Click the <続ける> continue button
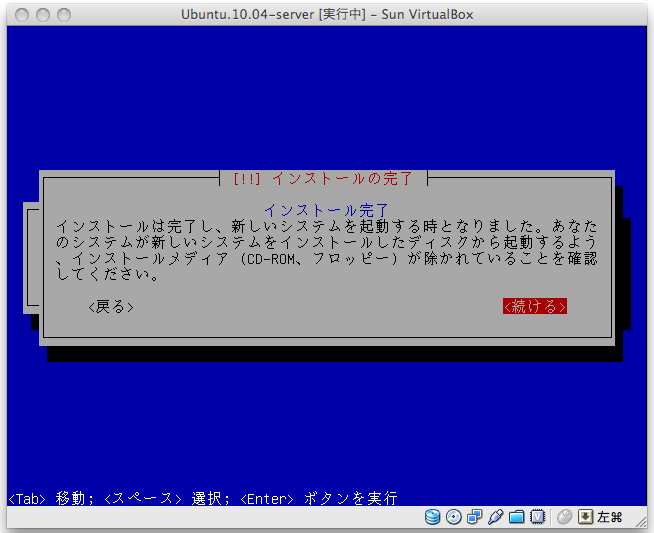Viewport: 654px width, 533px height. pos(535,307)
